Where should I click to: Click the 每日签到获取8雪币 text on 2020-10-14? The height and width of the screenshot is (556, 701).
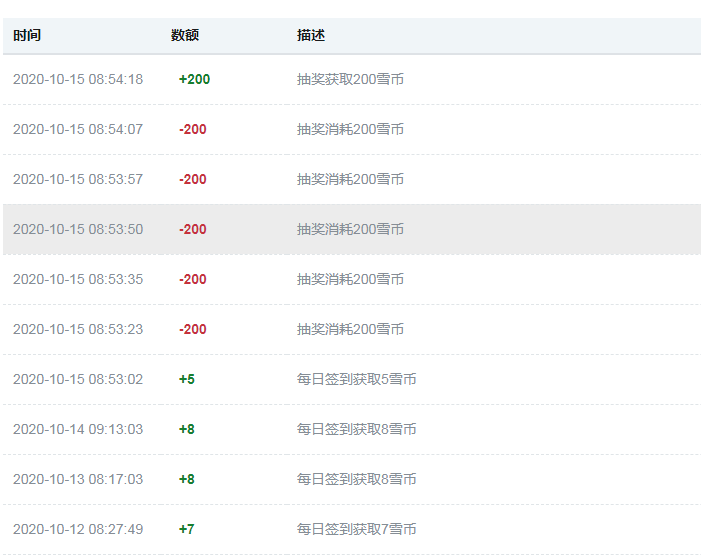356,430
